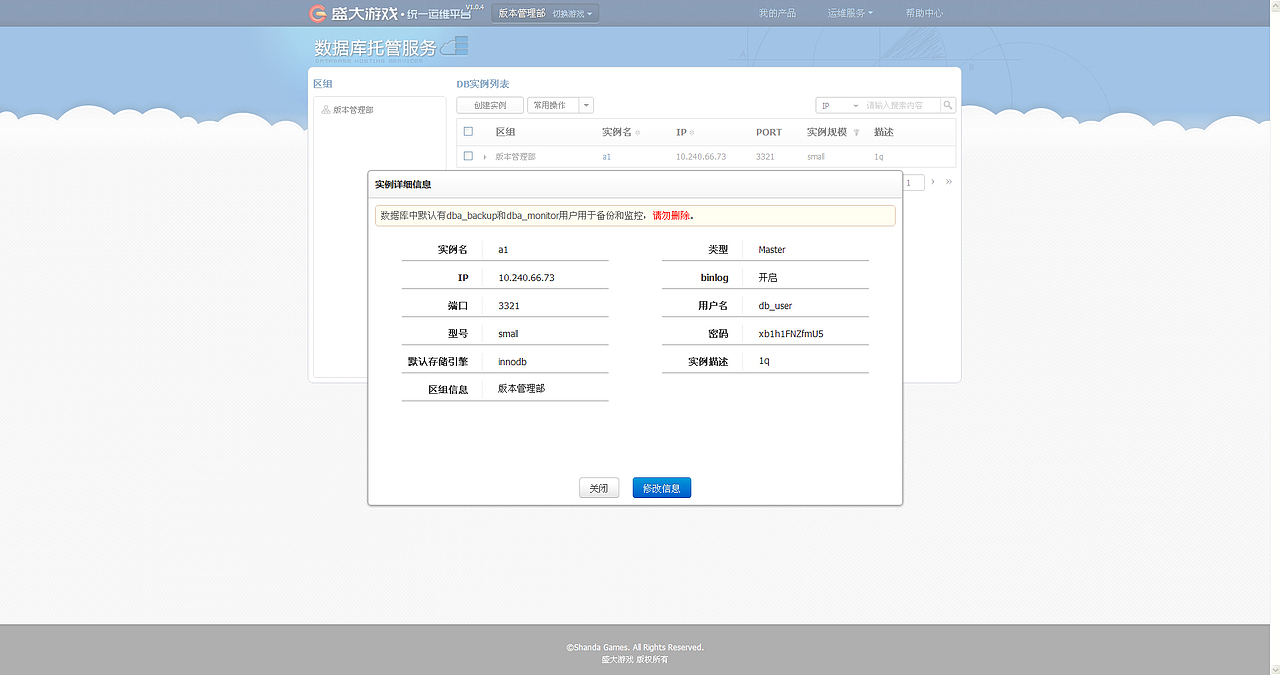Click the cloud icon beside 数据库托管服务 title
This screenshot has width=1280, height=675.
455,44
